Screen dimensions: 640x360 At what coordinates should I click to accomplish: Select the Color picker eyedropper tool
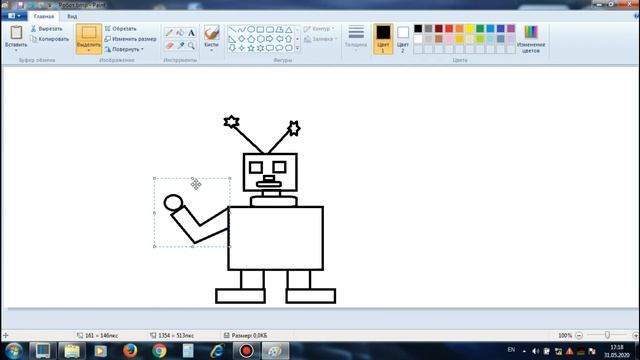coord(180,45)
